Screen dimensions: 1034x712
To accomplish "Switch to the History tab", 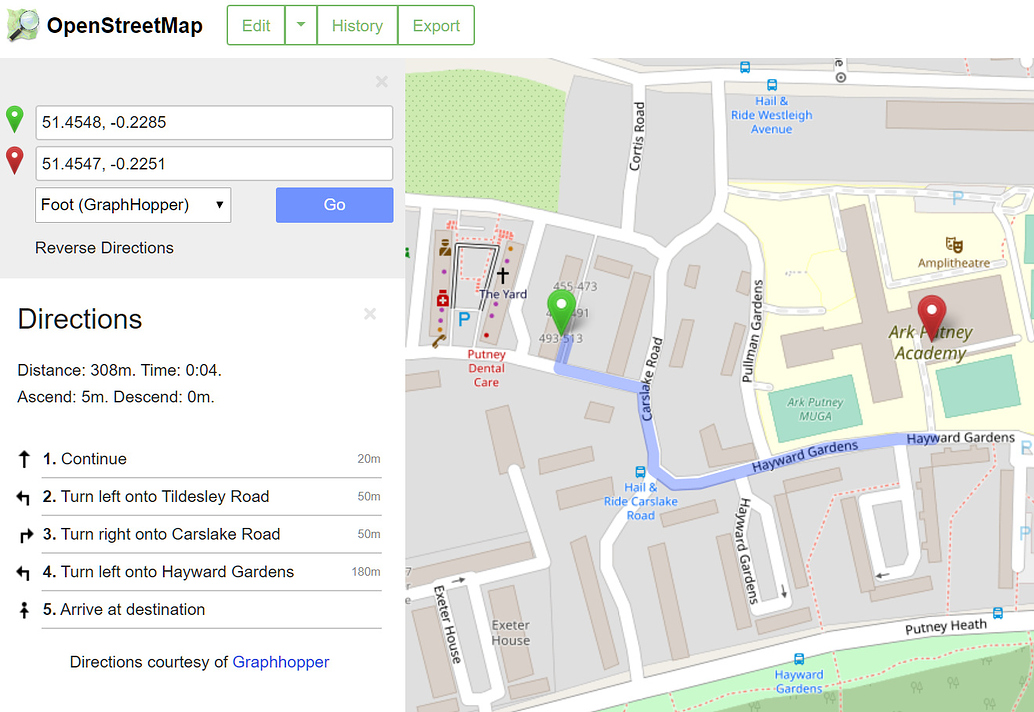I will pyautogui.click(x=357, y=25).
